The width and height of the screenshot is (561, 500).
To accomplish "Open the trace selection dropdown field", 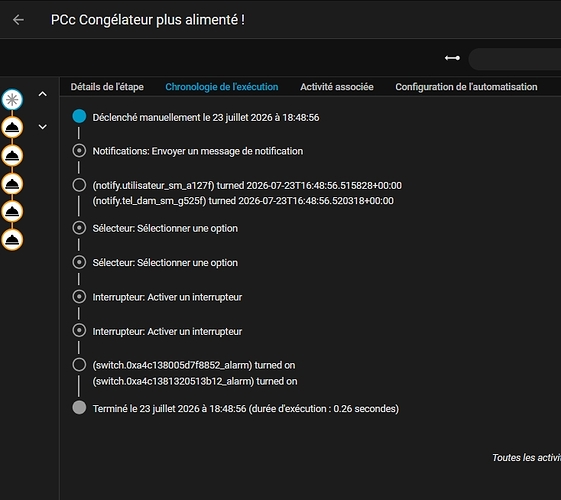I will [x=514, y=59].
